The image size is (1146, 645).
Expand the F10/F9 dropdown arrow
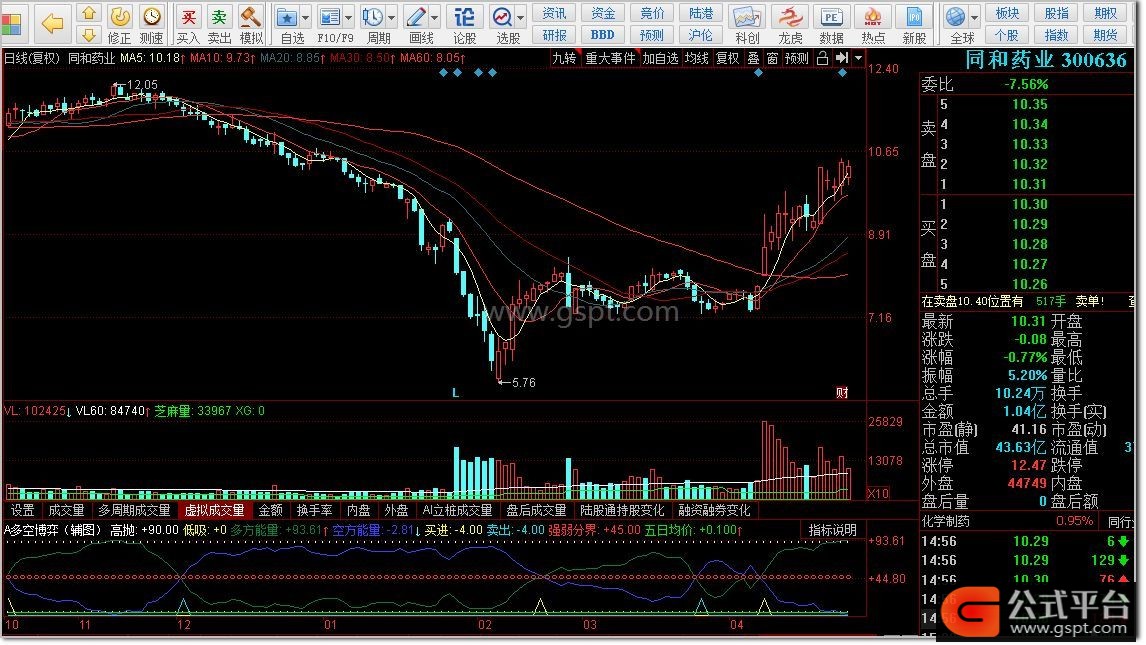coord(349,17)
